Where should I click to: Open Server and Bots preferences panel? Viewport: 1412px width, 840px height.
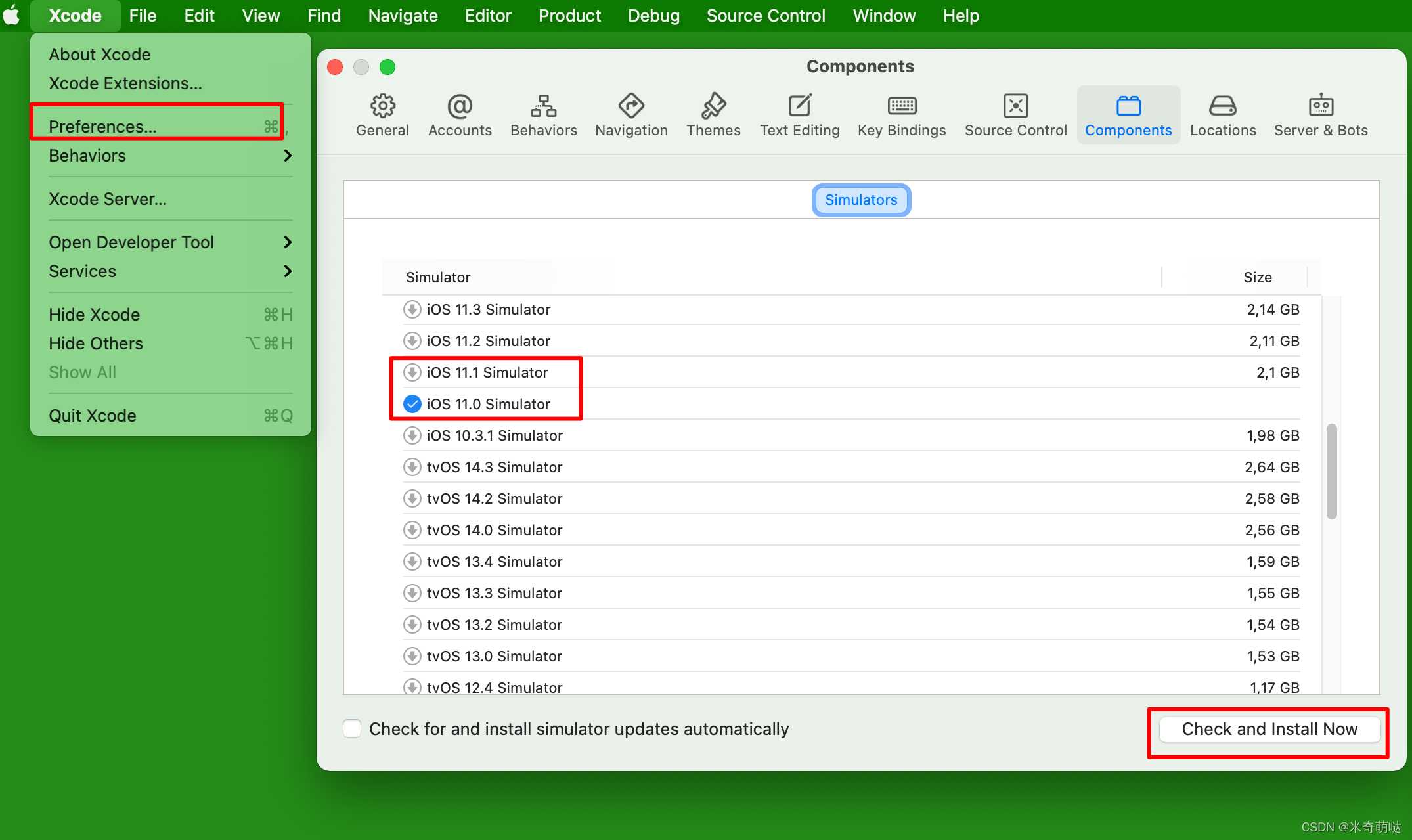[1323, 113]
